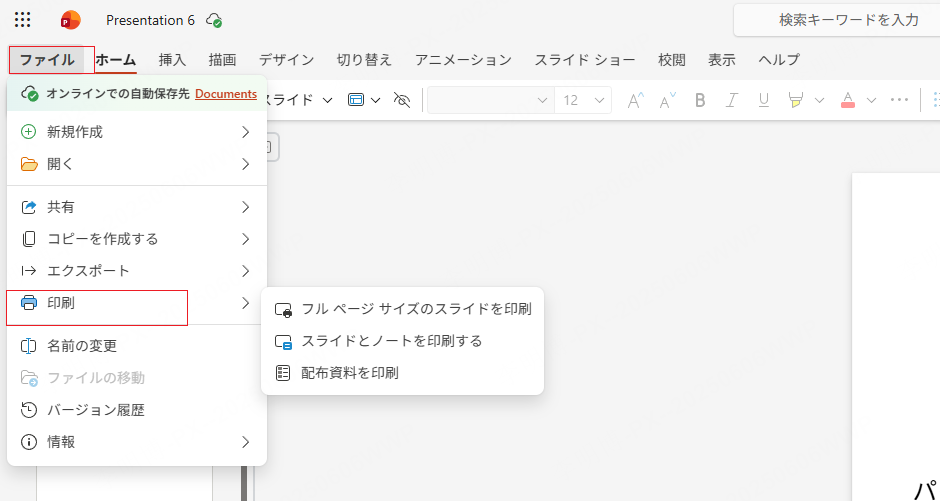This screenshot has height=501, width=940.
Task: Toggle italic formatting
Action: [731, 100]
